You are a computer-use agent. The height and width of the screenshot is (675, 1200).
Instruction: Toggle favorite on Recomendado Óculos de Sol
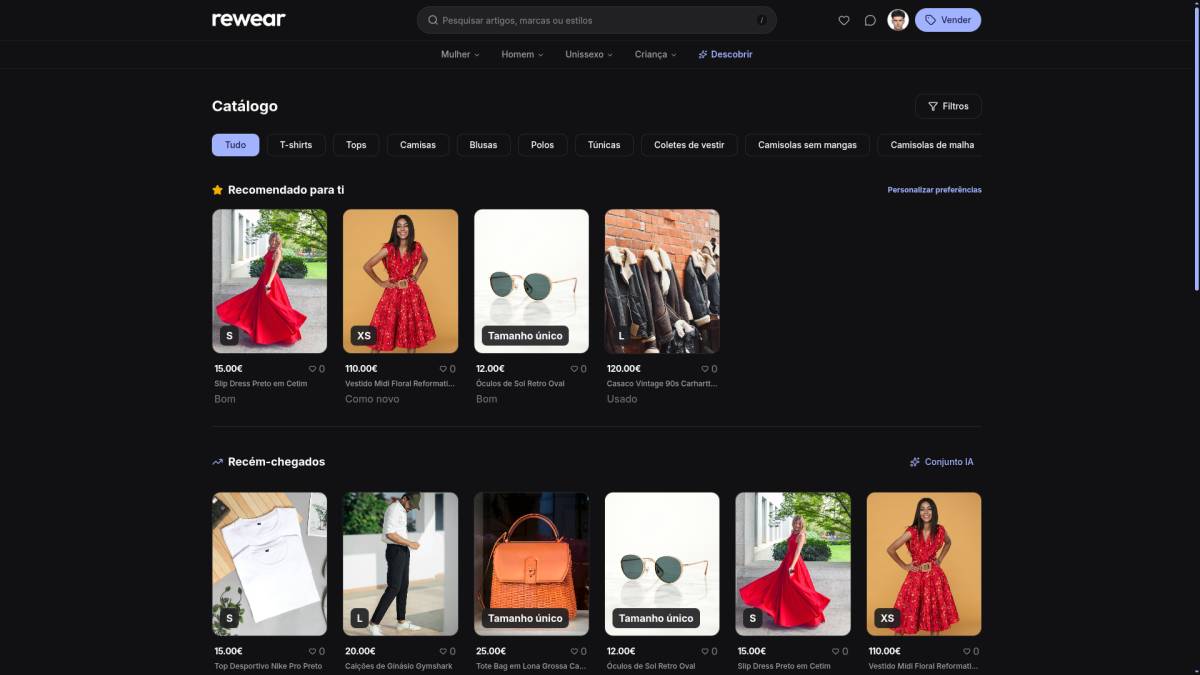click(x=573, y=369)
